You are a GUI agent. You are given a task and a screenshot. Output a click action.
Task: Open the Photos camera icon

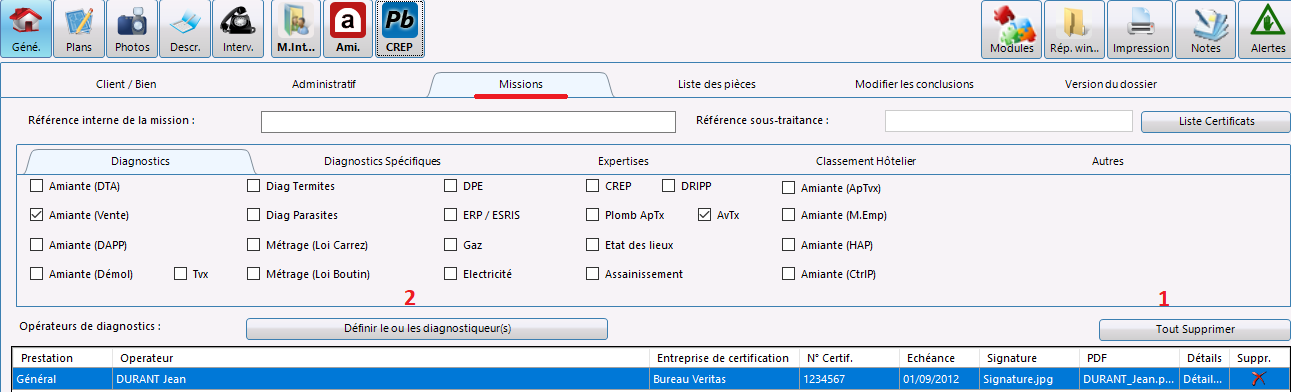[x=132, y=29]
